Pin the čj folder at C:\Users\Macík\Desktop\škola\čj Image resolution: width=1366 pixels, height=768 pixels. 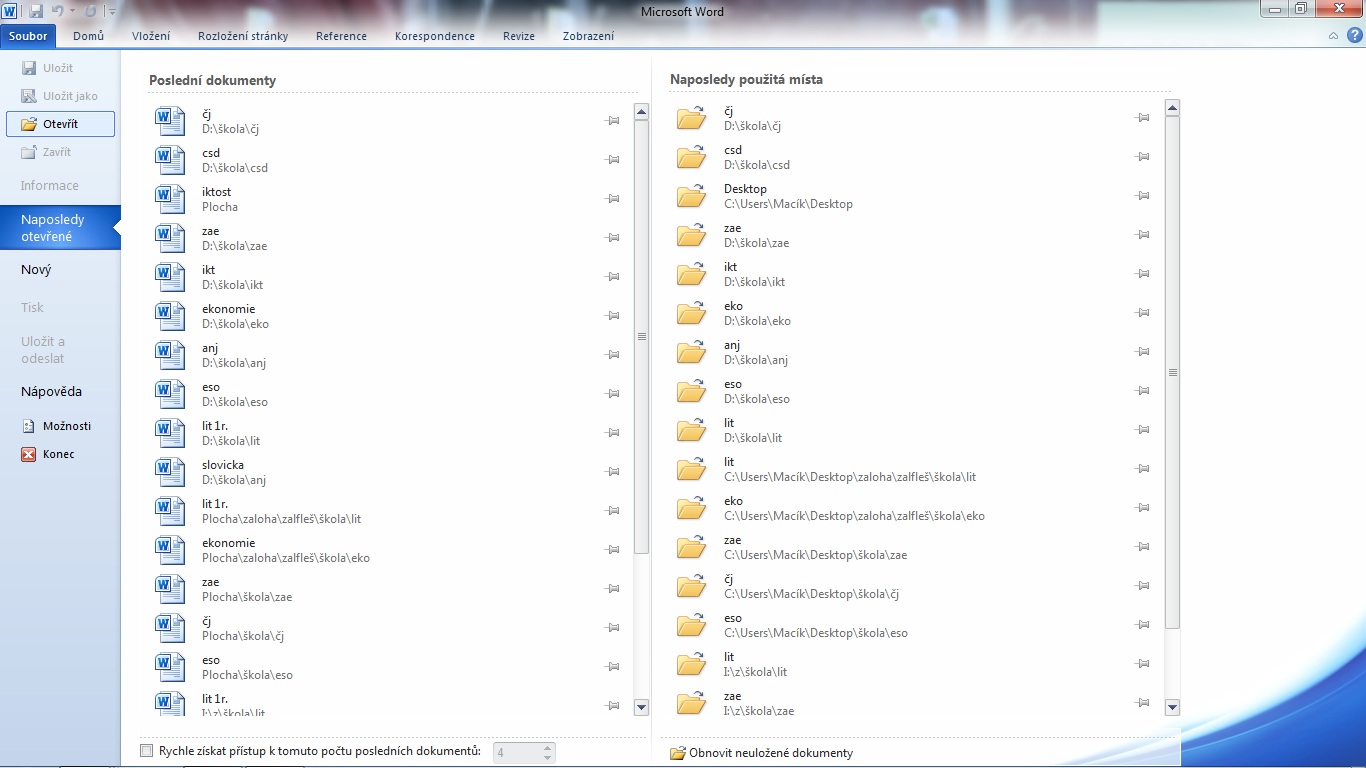click(x=1142, y=586)
